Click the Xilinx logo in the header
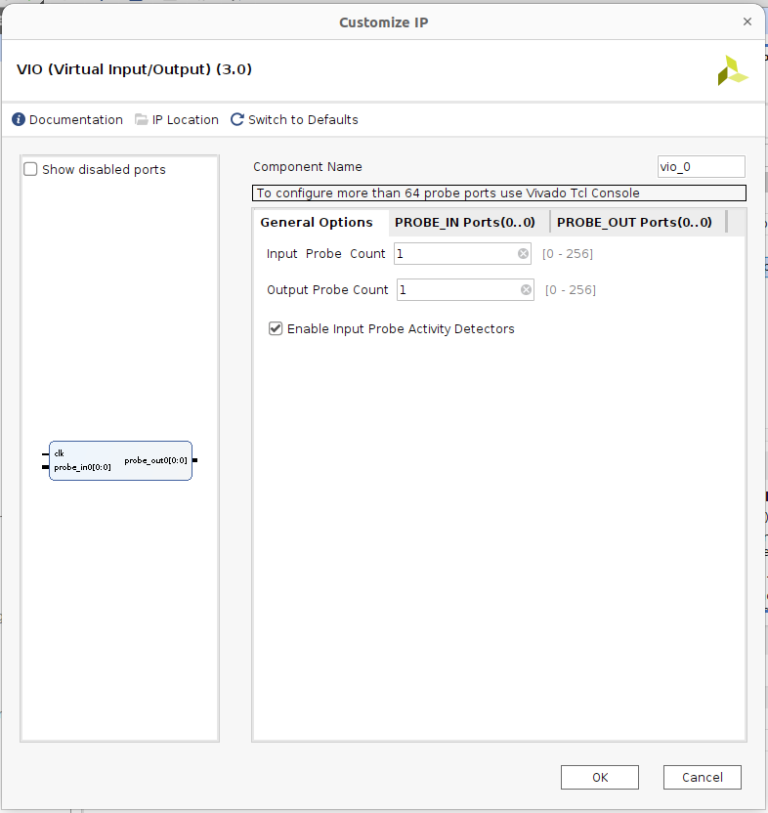The width and height of the screenshot is (768, 813). click(732, 70)
